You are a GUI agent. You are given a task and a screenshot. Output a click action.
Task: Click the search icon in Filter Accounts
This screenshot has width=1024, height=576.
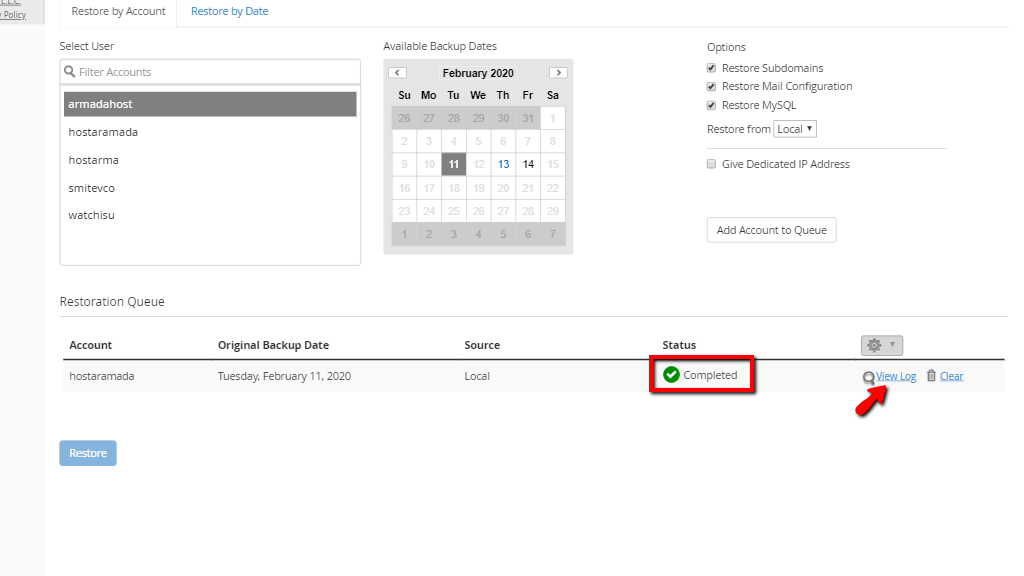[x=70, y=72]
